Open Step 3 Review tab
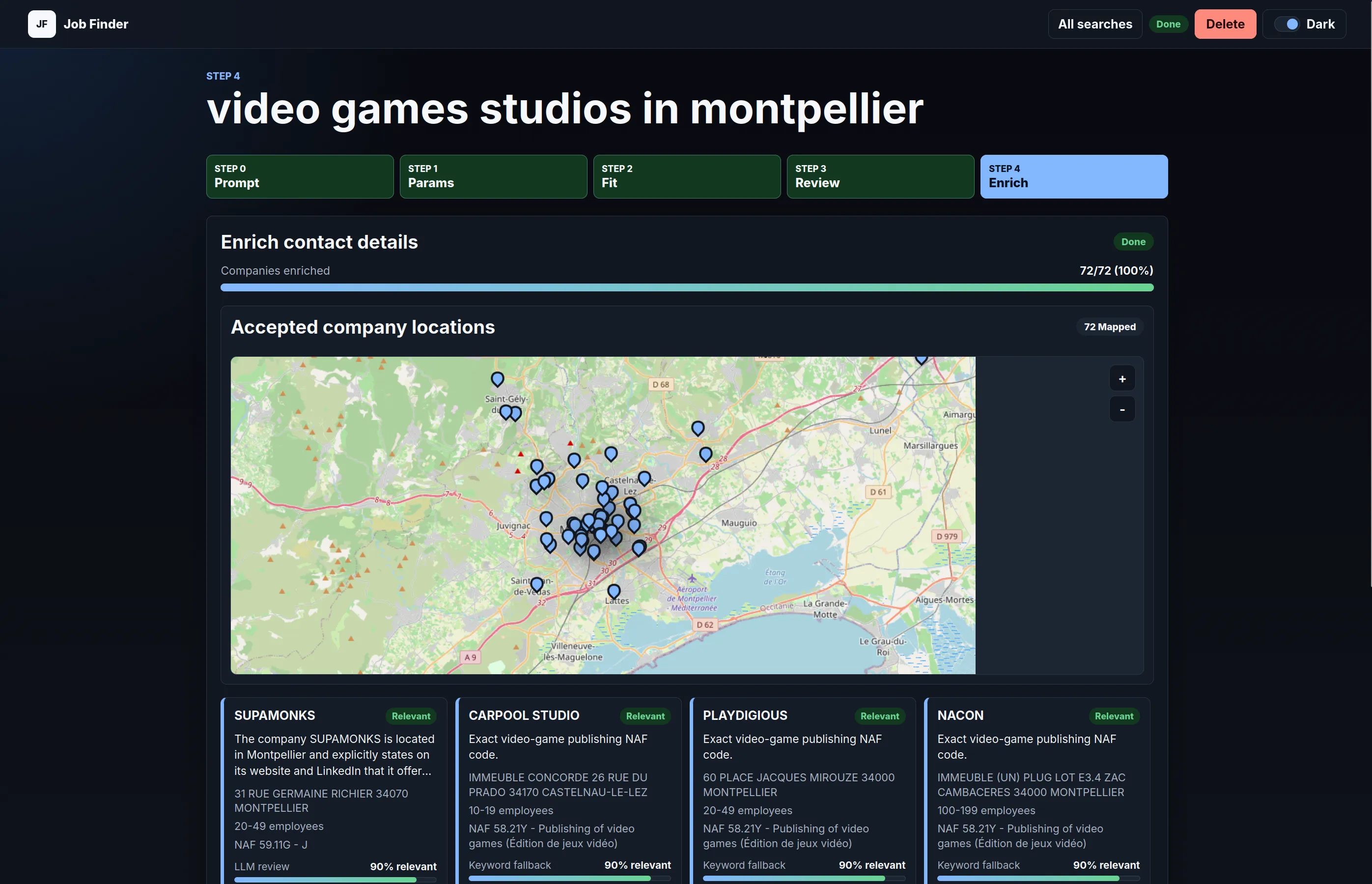The width and height of the screenshot is (1372, 884). click(880, 176)
